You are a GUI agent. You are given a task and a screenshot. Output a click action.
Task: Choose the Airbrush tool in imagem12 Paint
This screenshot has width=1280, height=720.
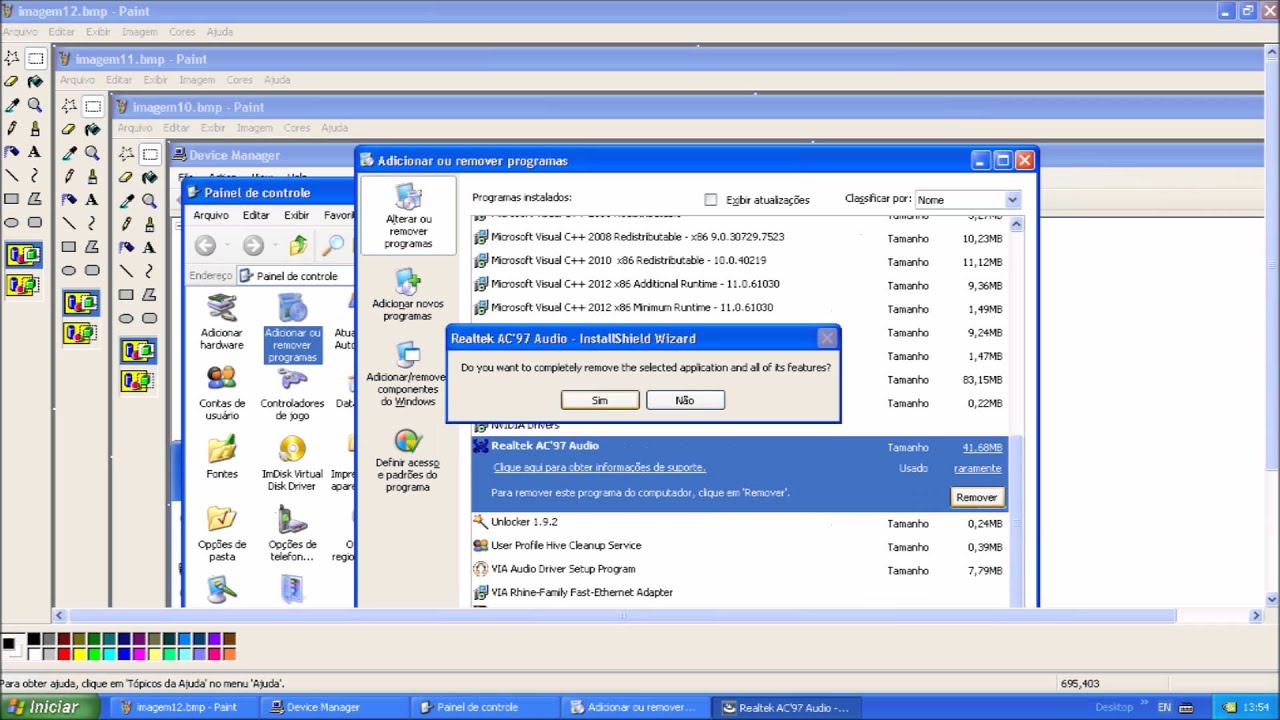click(x=12, y=152)
